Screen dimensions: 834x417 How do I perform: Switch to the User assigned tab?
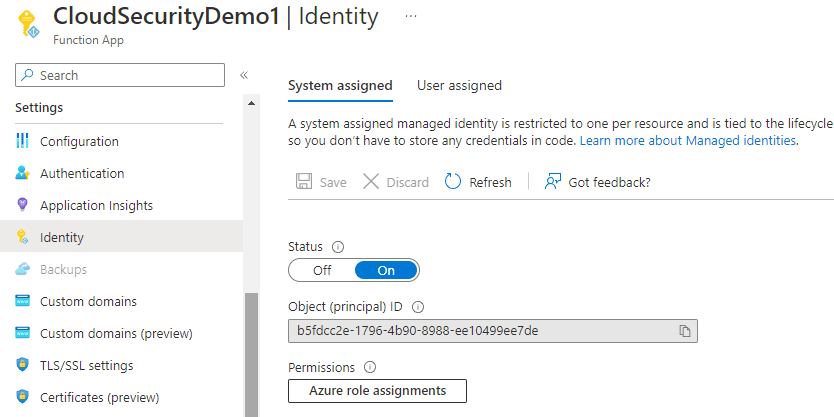pyautogui.click(x=459, y=85)
